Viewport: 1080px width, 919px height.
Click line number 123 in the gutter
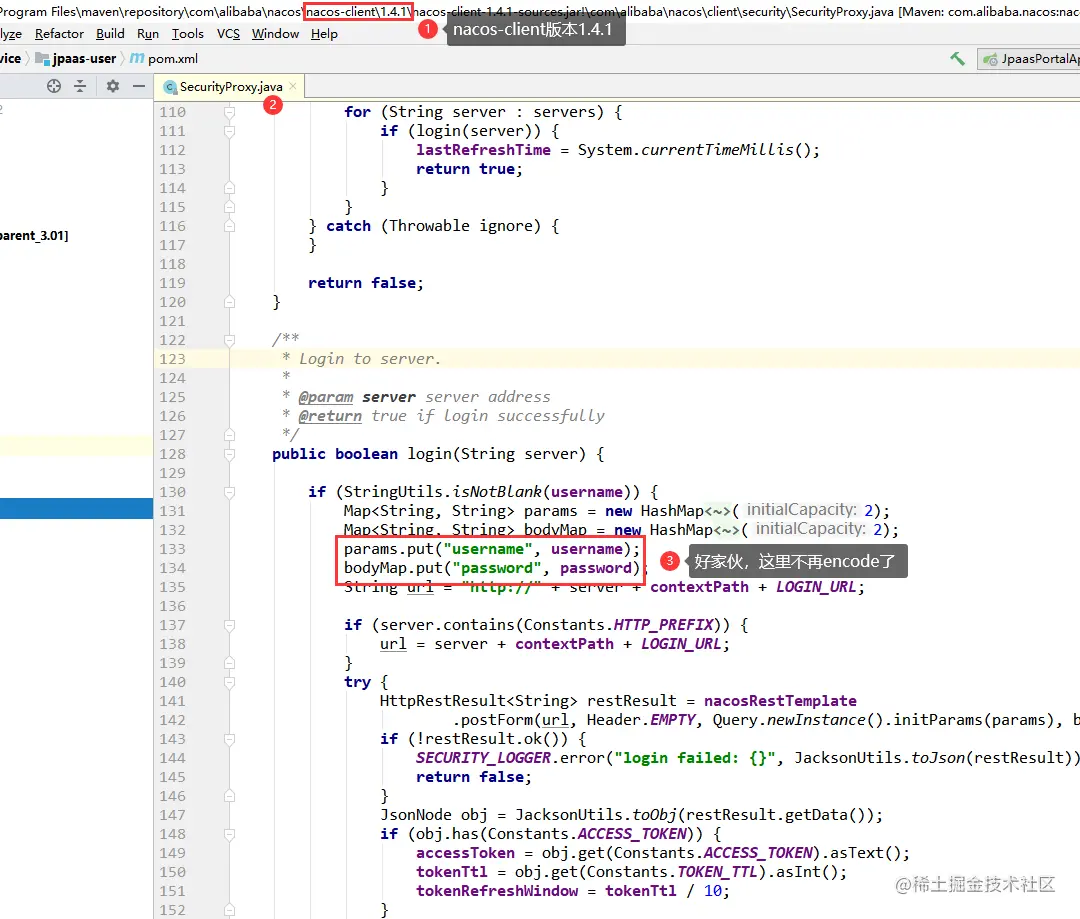click(x=172, y=359)
